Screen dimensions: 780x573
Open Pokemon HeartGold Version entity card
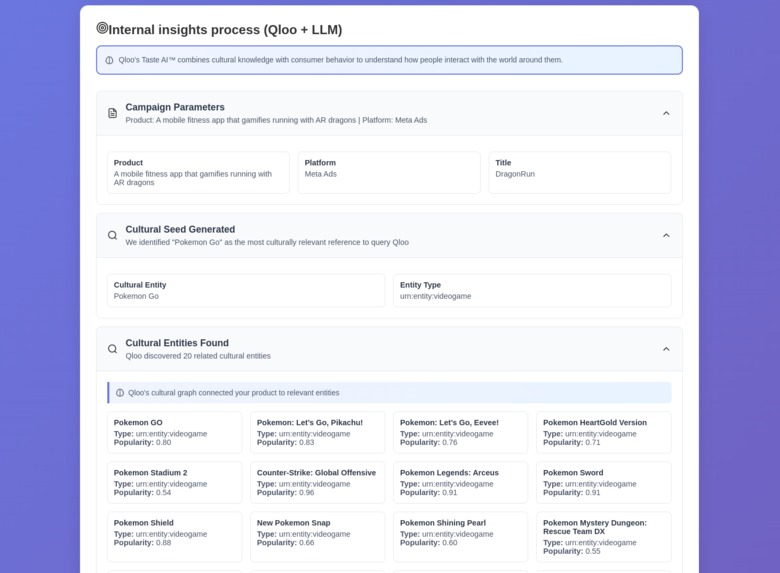tap(604, 432)
